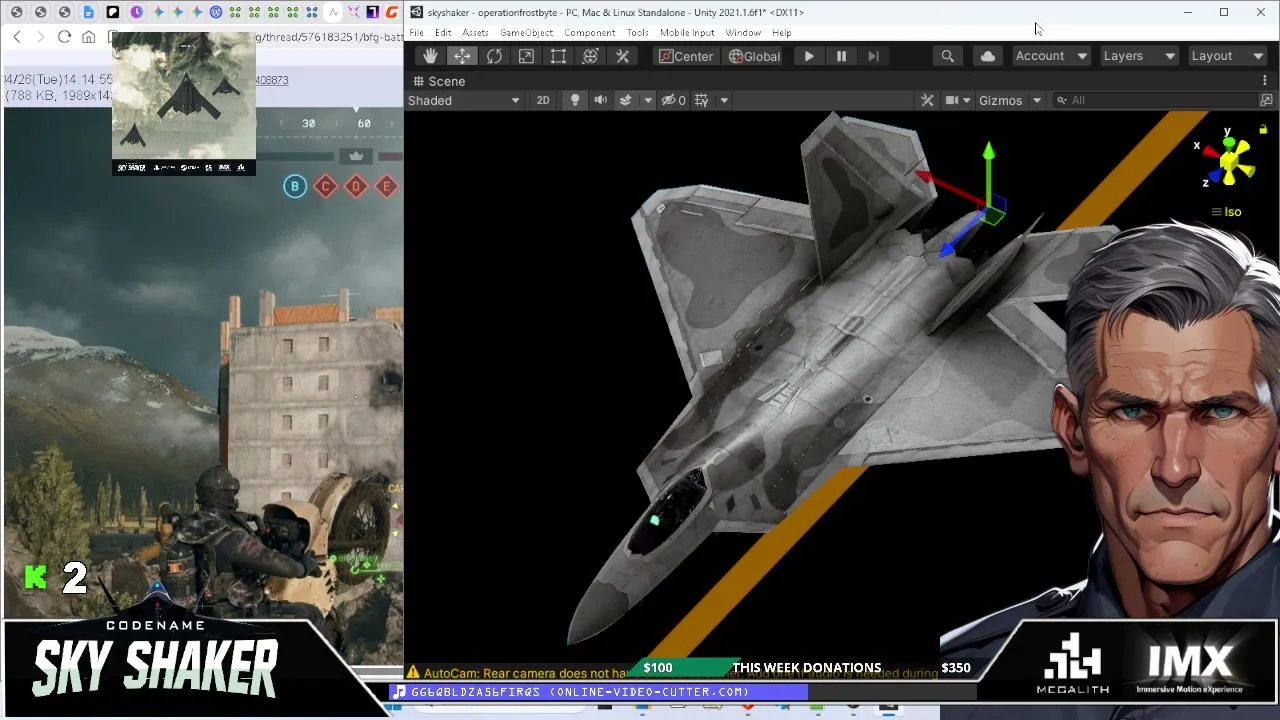
Task: Reload the browser page
Action: pos(64,37)
